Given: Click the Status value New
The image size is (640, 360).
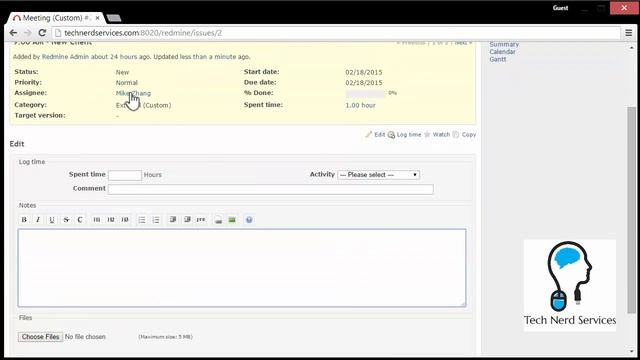Looking at the screenshot, I should [122, 72].
